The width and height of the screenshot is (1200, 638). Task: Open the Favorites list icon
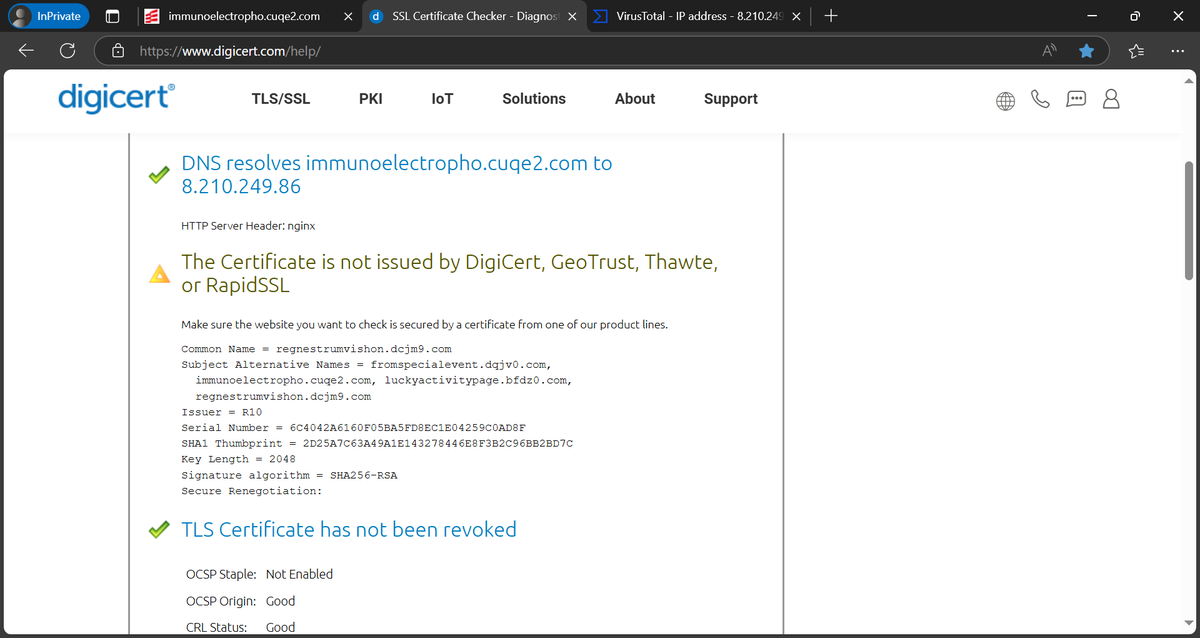1136,50
